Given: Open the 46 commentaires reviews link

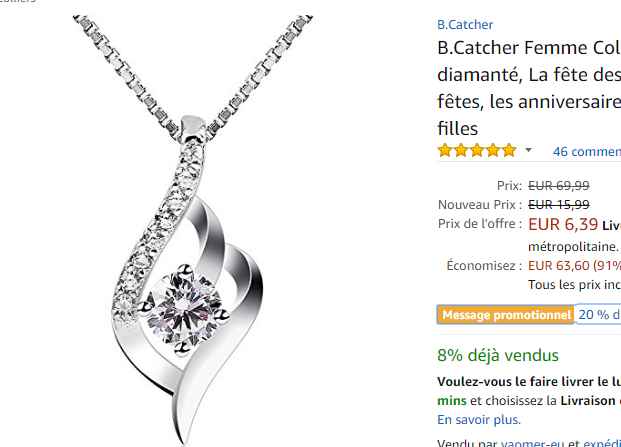Looking at the screenshot, I should point(587,152).
